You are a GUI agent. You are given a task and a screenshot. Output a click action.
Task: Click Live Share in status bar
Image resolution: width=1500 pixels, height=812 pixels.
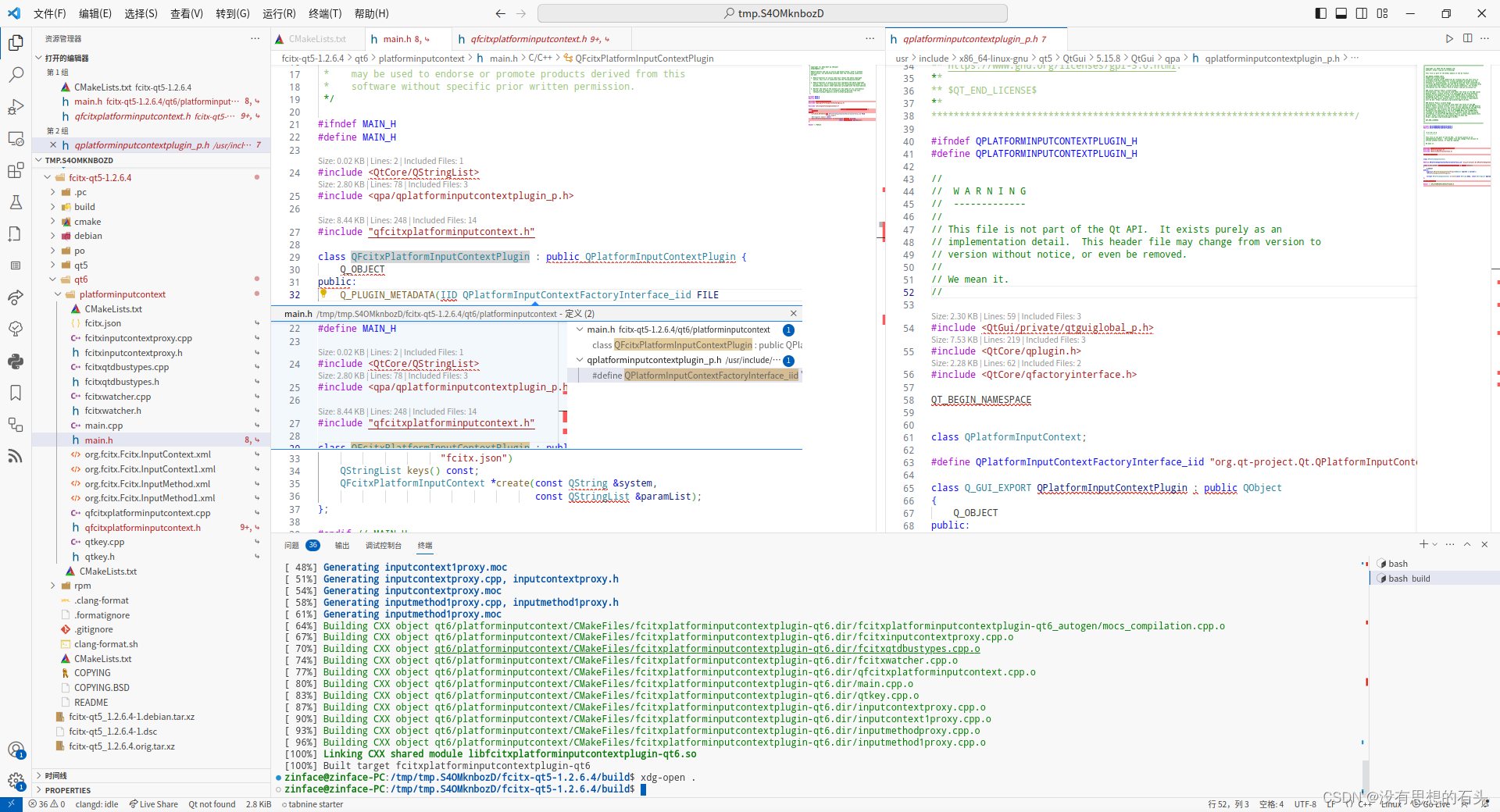point(154,804)
